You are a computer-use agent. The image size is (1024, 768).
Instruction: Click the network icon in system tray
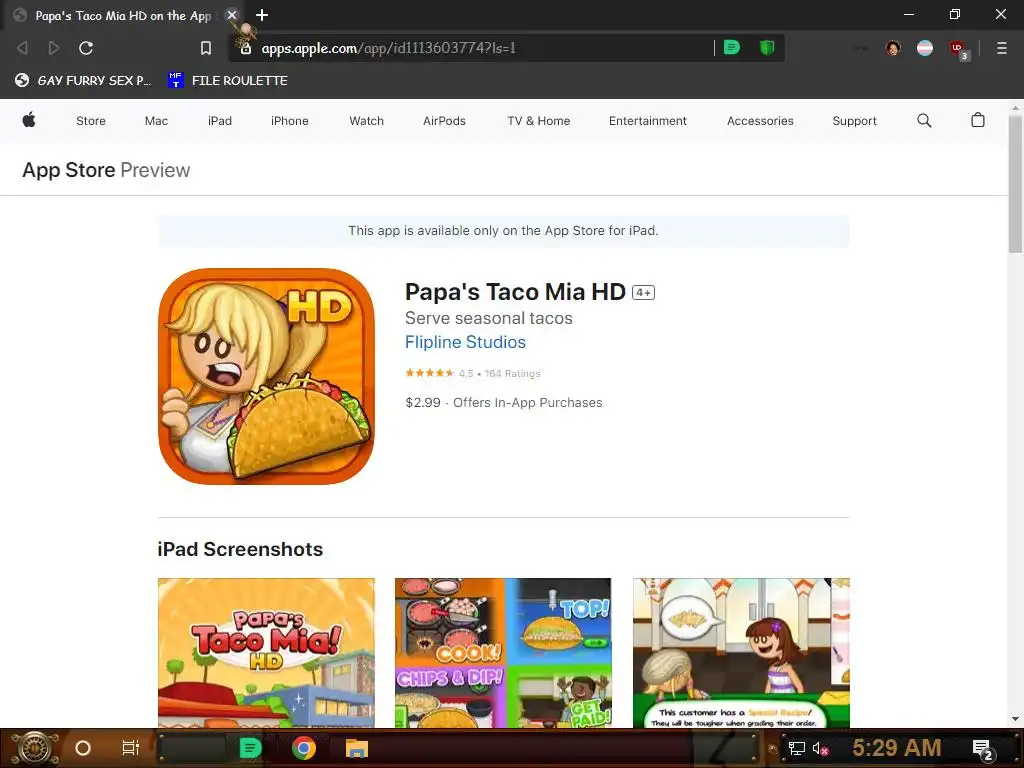[x=796, y=748]
